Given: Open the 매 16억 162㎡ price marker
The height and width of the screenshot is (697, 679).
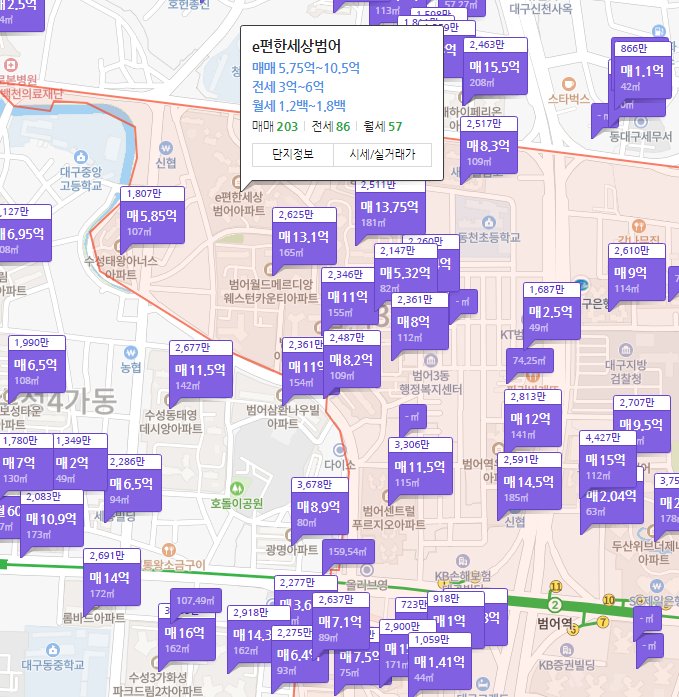Looking at the screenshot, I should coord(187,633).
